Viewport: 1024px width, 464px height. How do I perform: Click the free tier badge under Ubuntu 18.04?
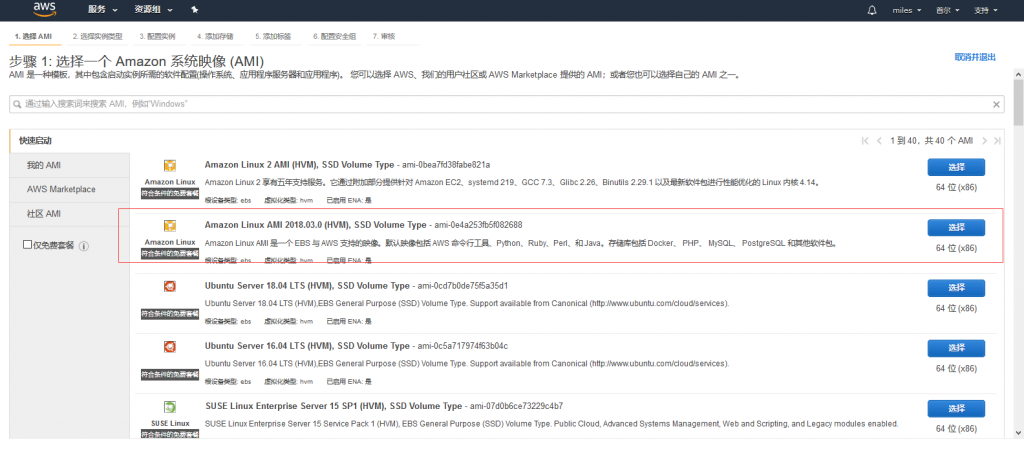[170, 314]
